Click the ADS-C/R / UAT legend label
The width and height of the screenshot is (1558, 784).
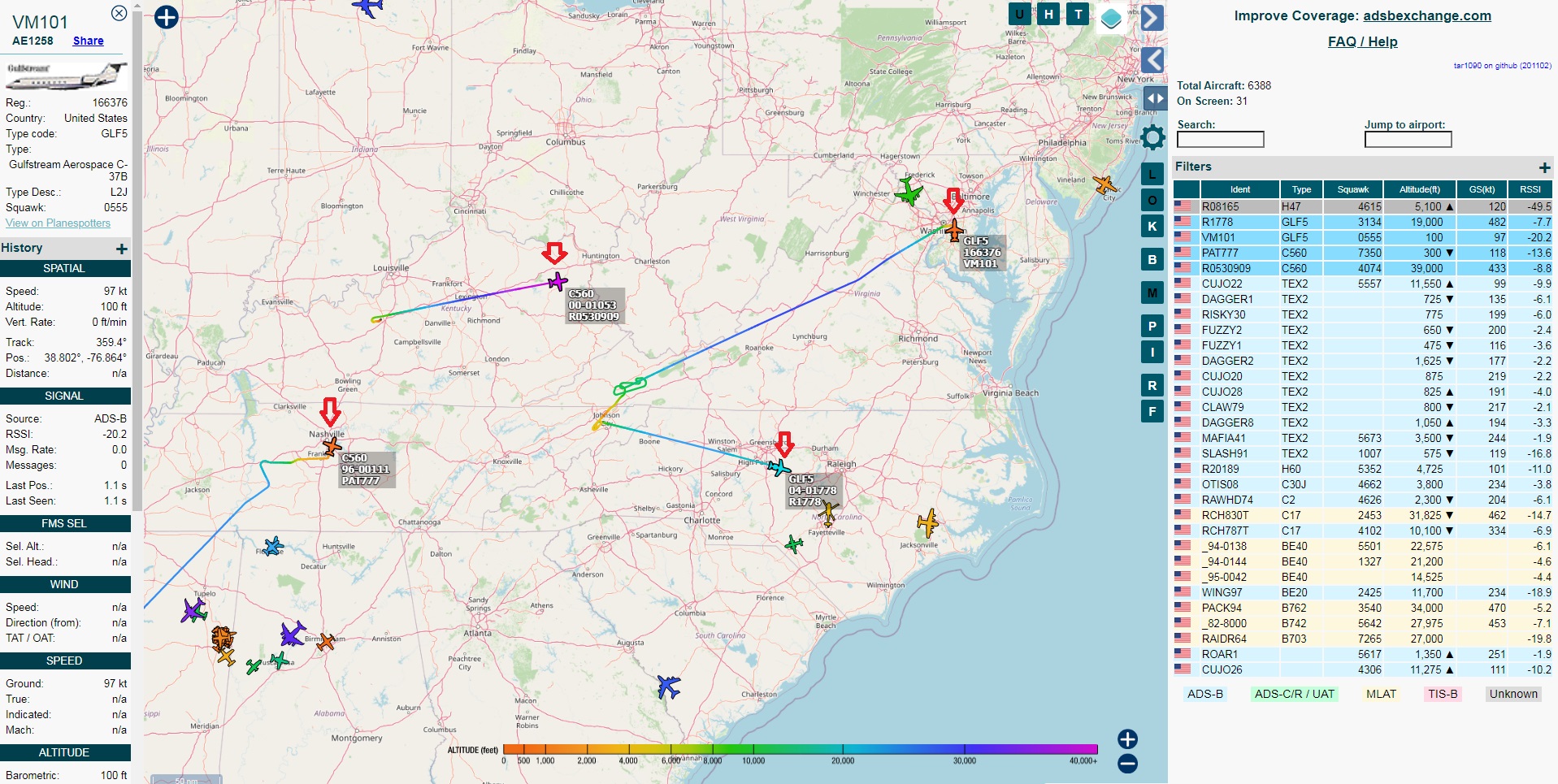[x=1294, y=694]
